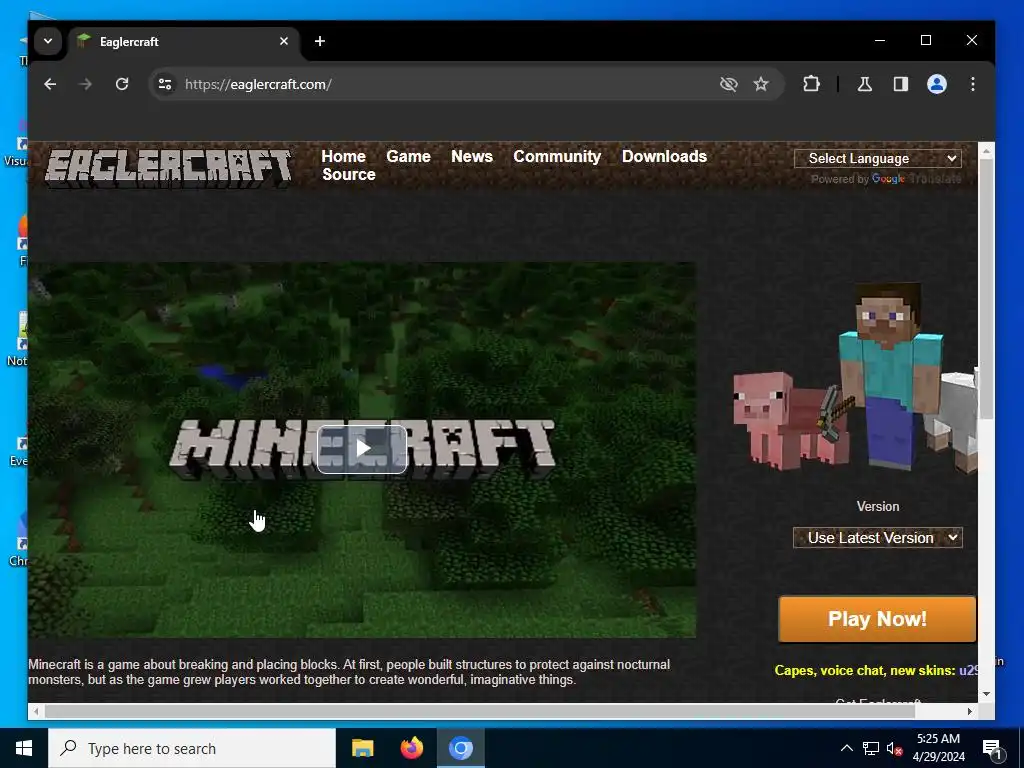Open the Downloads nav item

tap(664, 157)
